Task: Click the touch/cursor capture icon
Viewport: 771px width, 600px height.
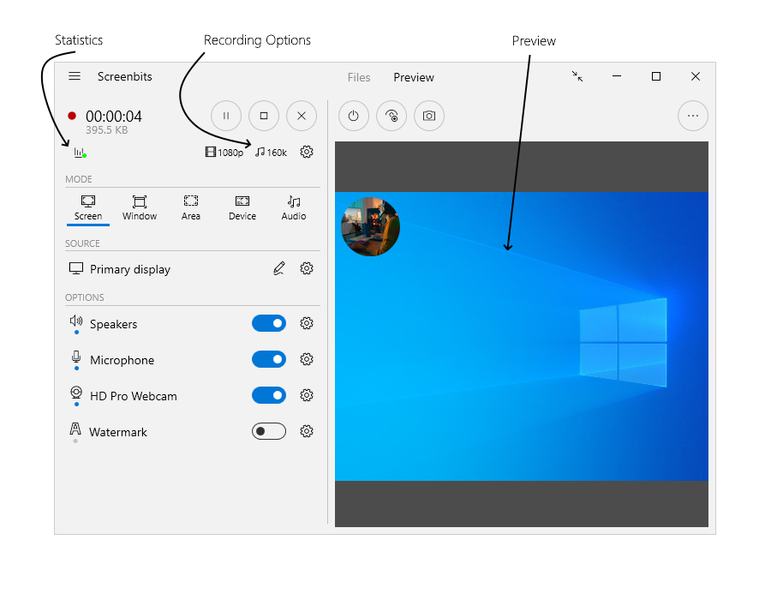Action: tap(391, 116)
